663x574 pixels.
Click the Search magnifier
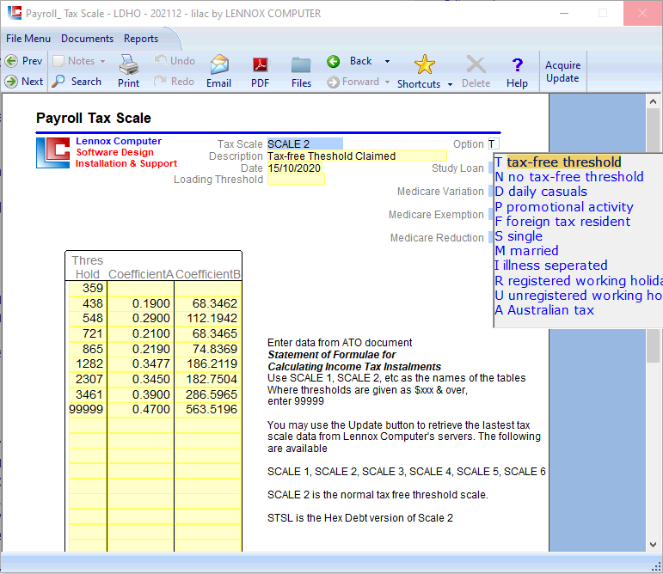tap(58, 81)
